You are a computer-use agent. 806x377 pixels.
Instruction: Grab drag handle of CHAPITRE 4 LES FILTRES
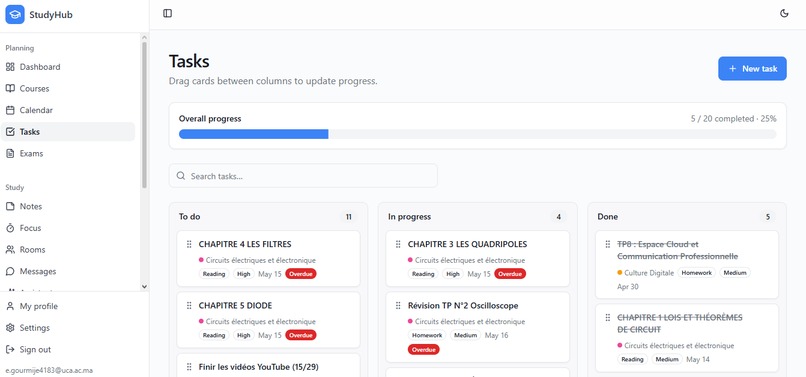tap(189, 244)
